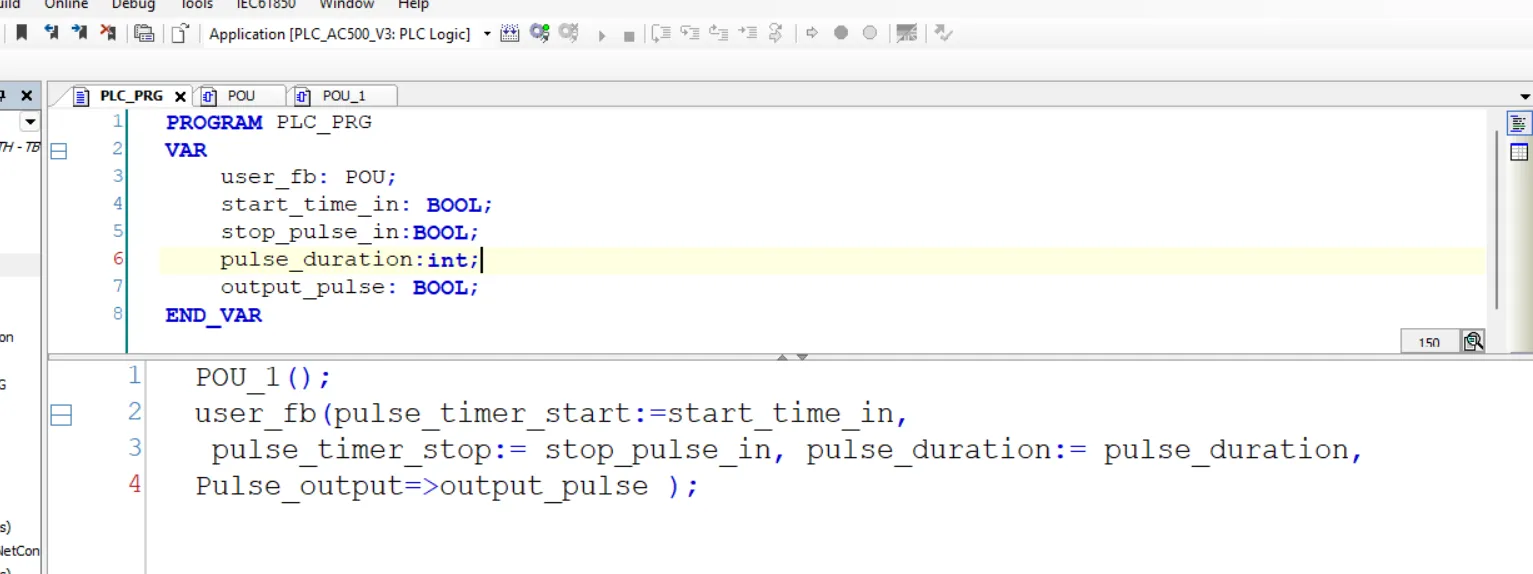The height and width of the screenshot is (574, 1533).
Task: Close the left side panel
Action: pyautogui.click(x=26, y=96)
